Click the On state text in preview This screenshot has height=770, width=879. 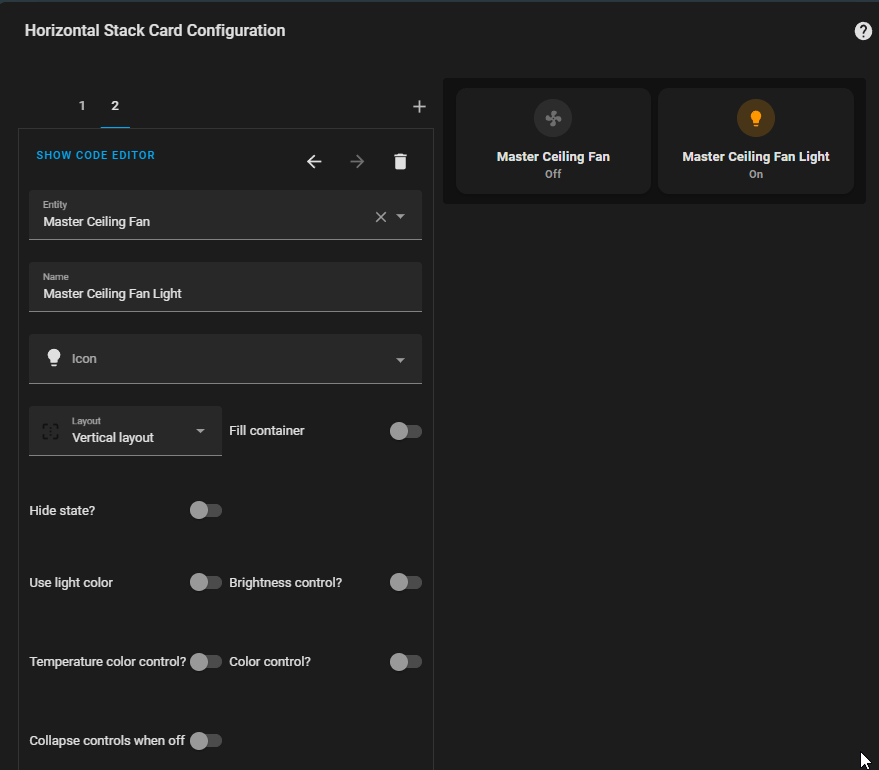pos(756,174)
